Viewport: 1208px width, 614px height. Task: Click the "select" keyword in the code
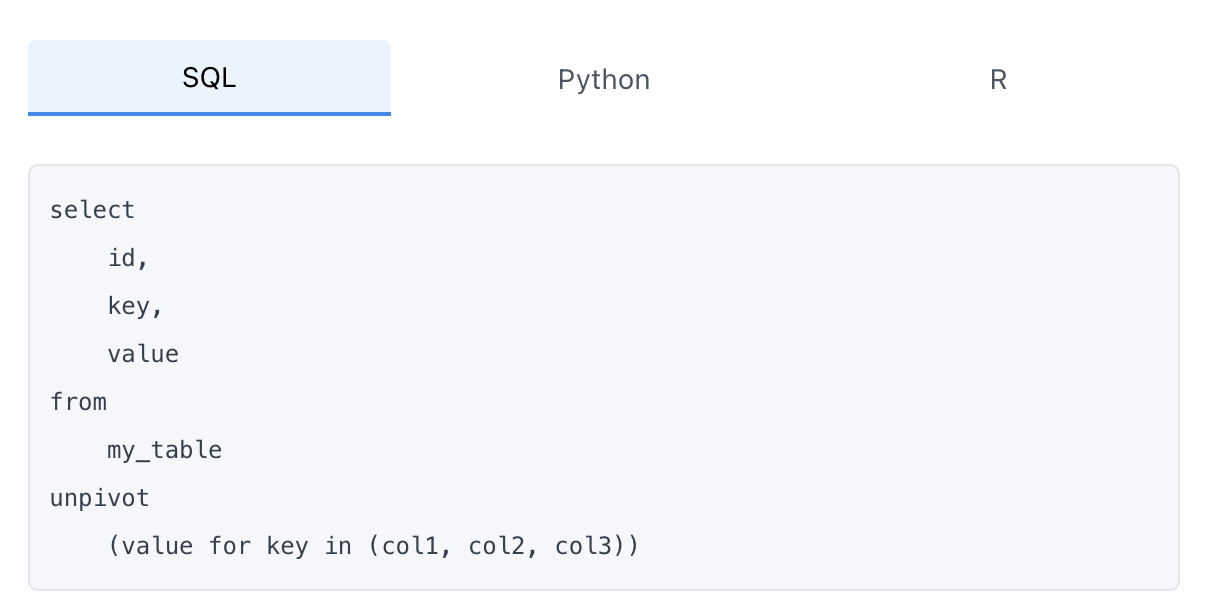[92, 210]
